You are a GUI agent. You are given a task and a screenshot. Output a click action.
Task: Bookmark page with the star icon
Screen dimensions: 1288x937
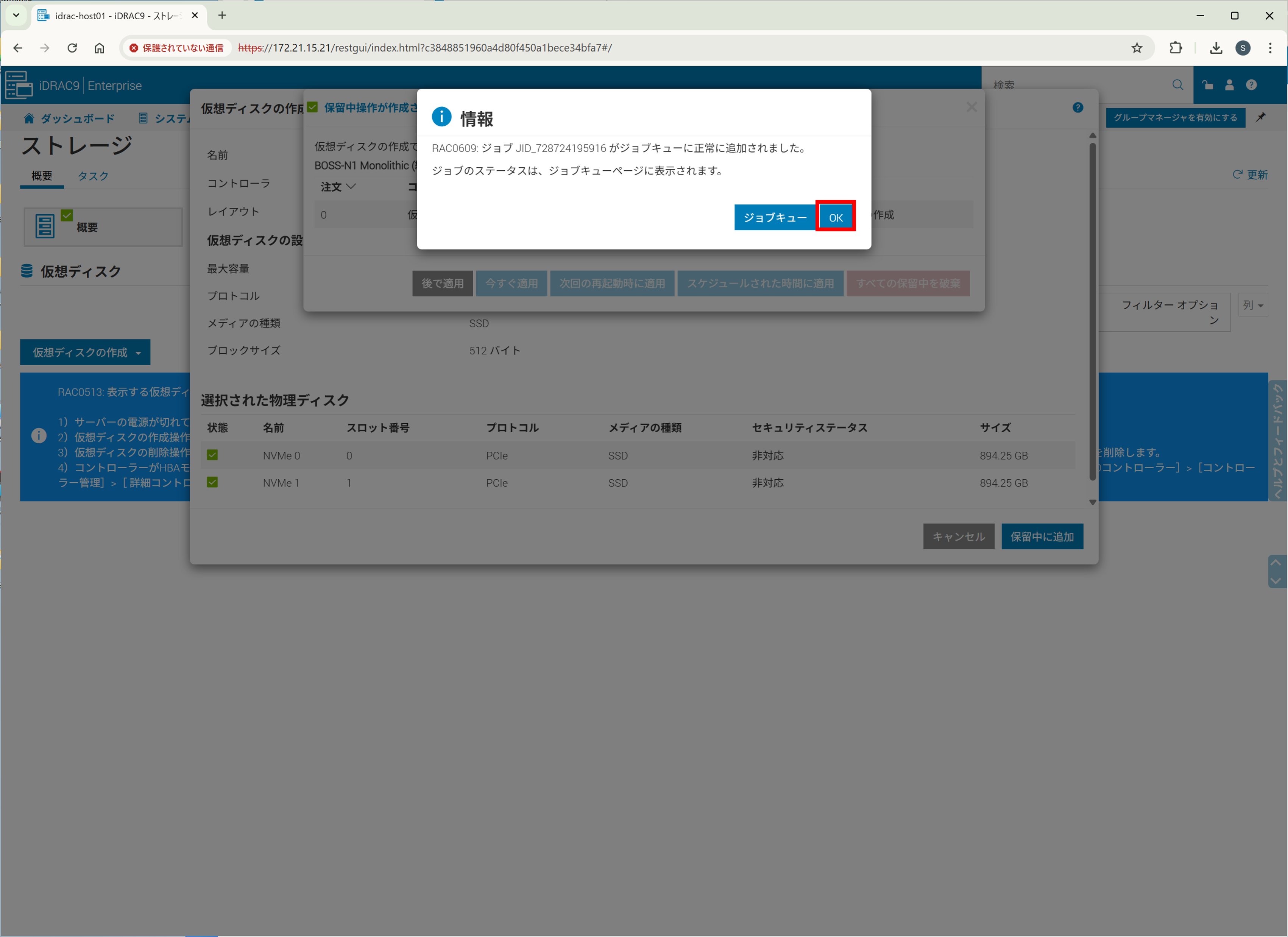(1137, 48)
